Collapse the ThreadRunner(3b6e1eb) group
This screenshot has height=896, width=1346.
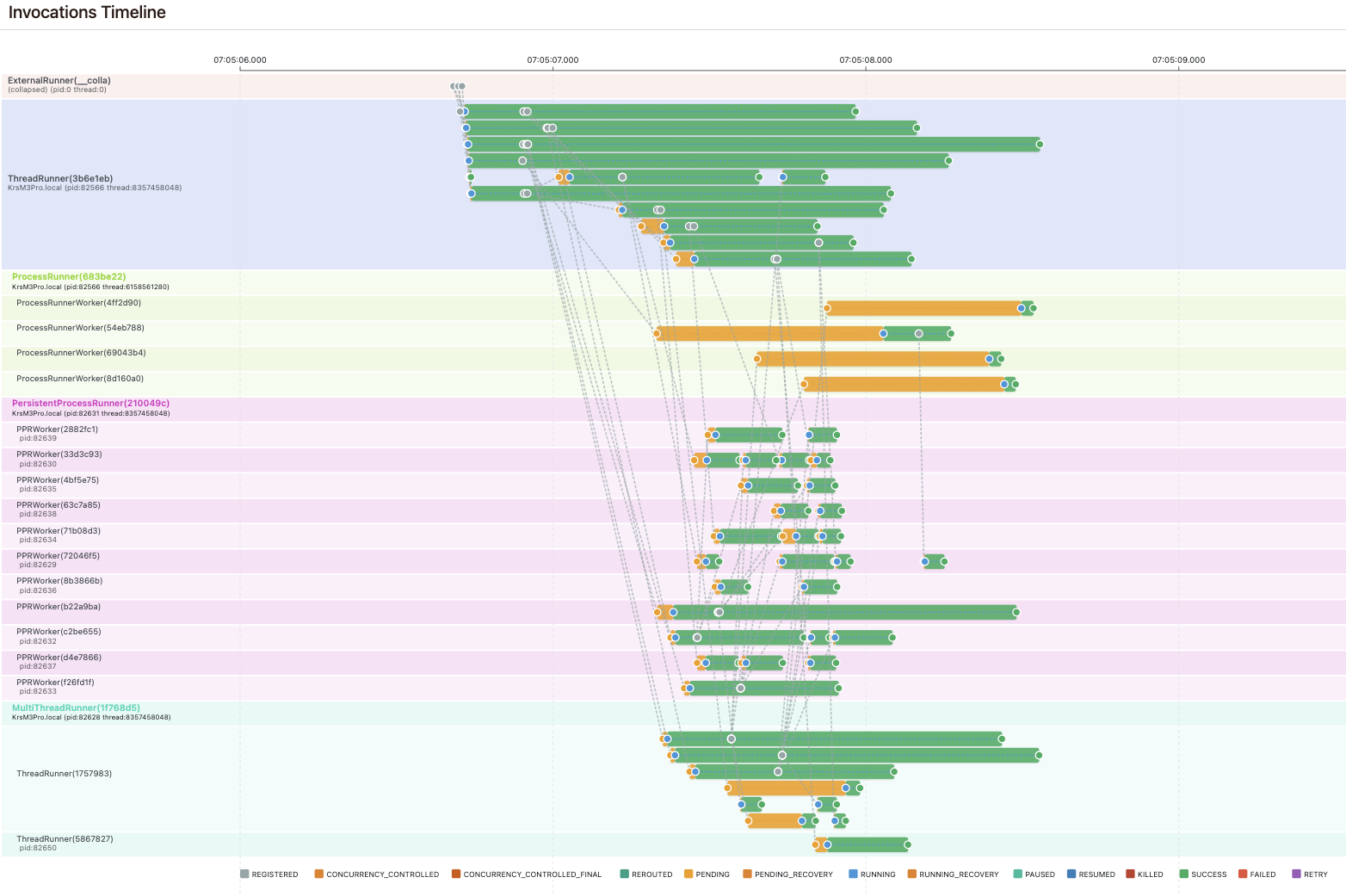pos(60,178)
